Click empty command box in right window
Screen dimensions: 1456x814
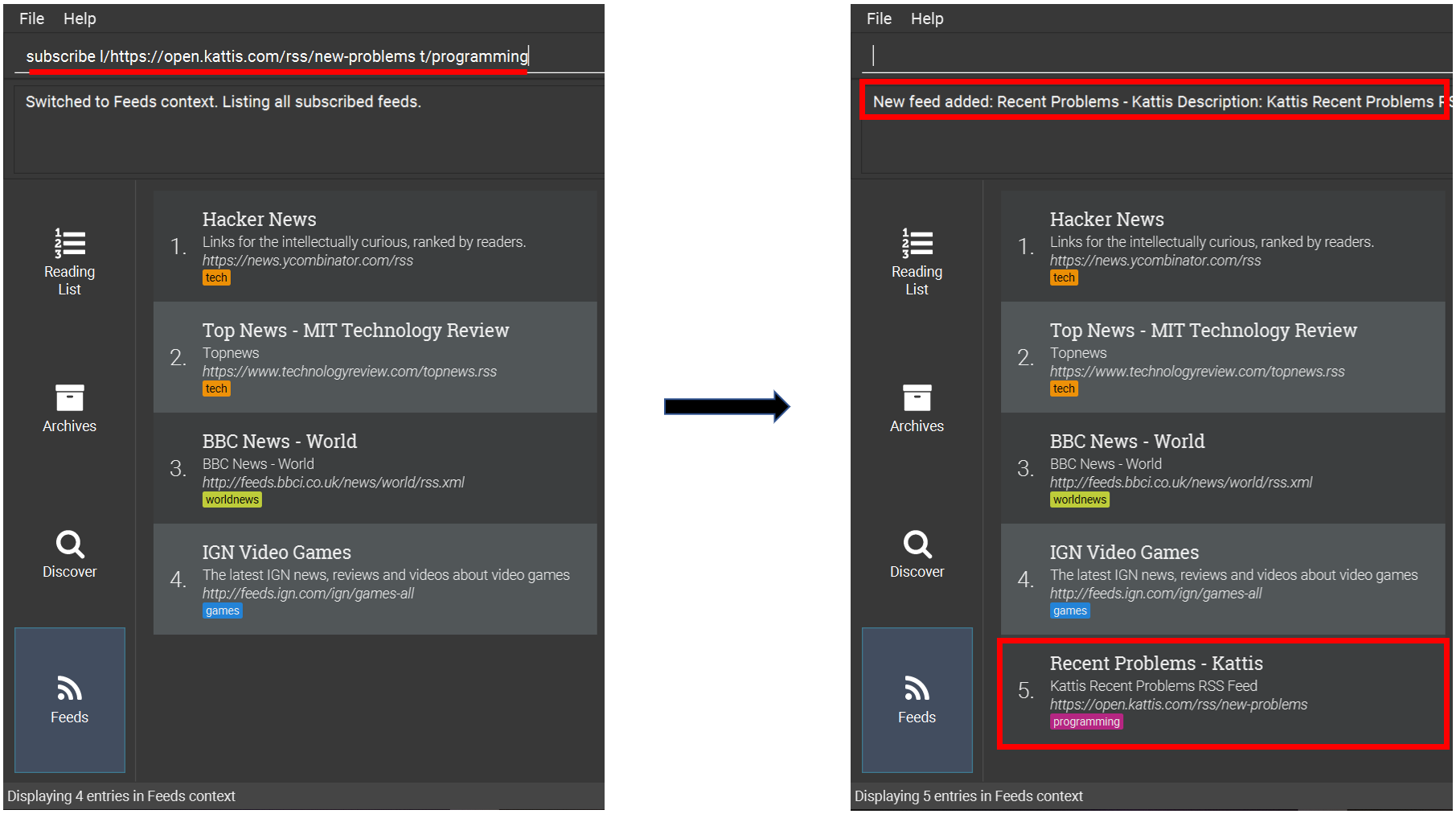1157,55
